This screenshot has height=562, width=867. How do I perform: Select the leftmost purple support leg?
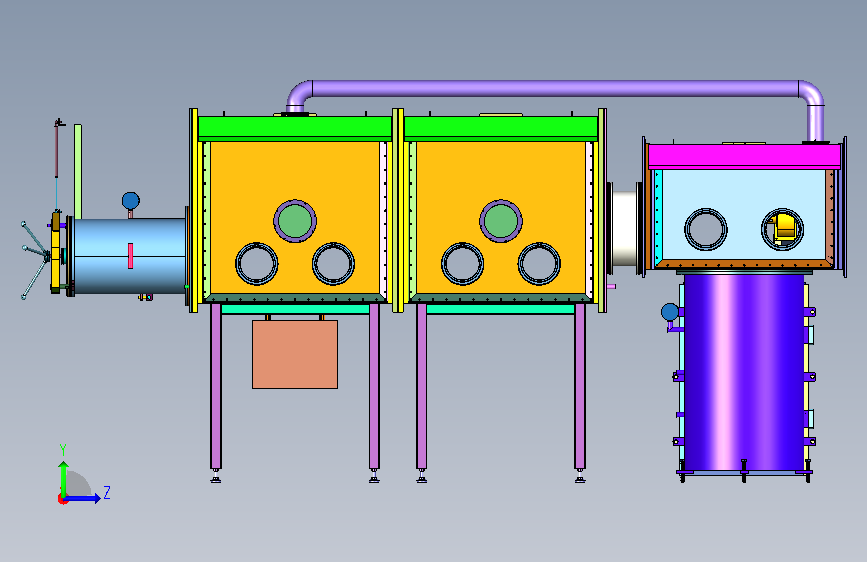(x=216, y=386)
